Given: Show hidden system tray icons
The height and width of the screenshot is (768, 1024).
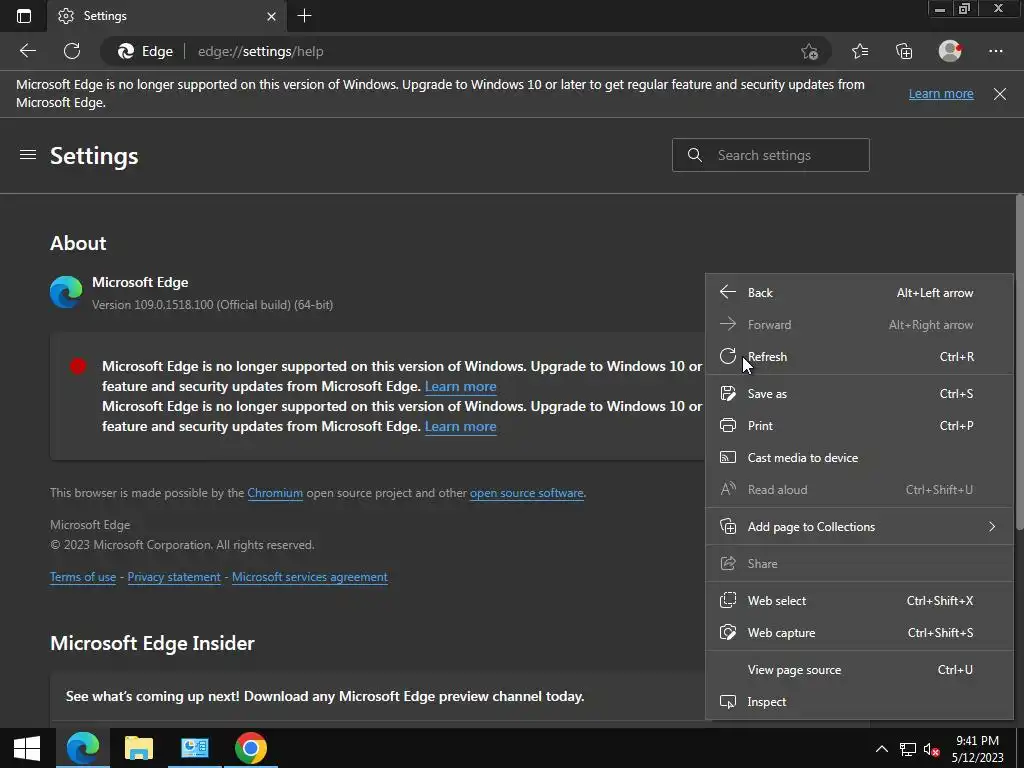Looking at the screenshot, I should pyautogui.click(x=882, y=749).
